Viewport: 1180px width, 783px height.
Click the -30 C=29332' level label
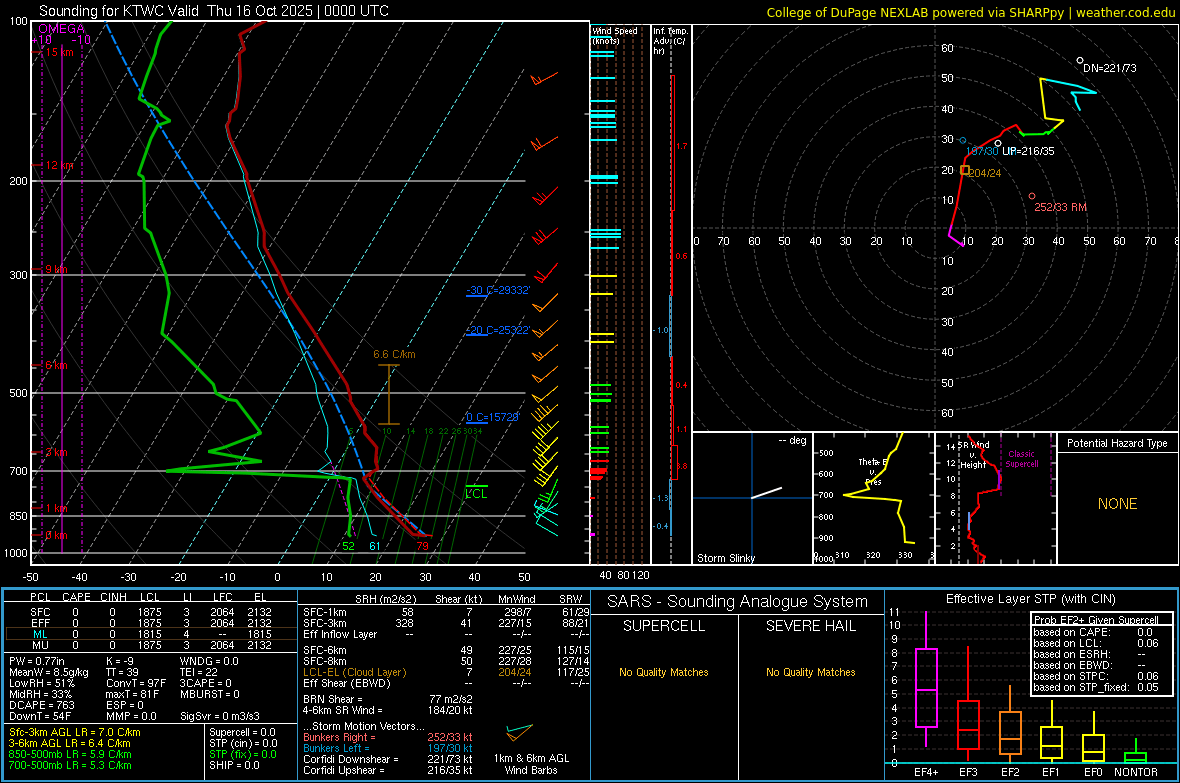(498, 290)
